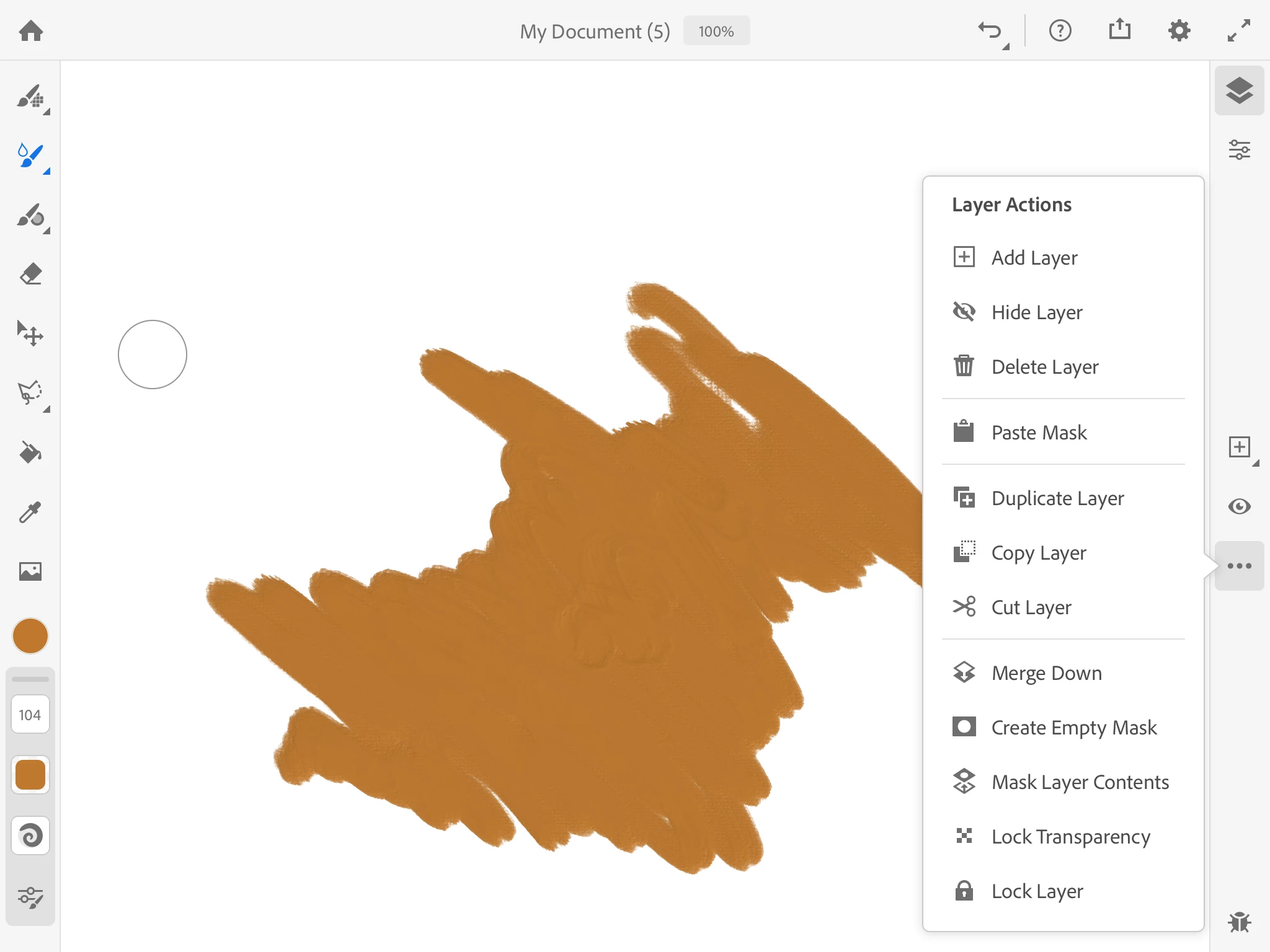Viewport: 1270px width, 952px height.
Task: Select the Eraser tool
Action: pyautogui.click(x=30, y=275)
